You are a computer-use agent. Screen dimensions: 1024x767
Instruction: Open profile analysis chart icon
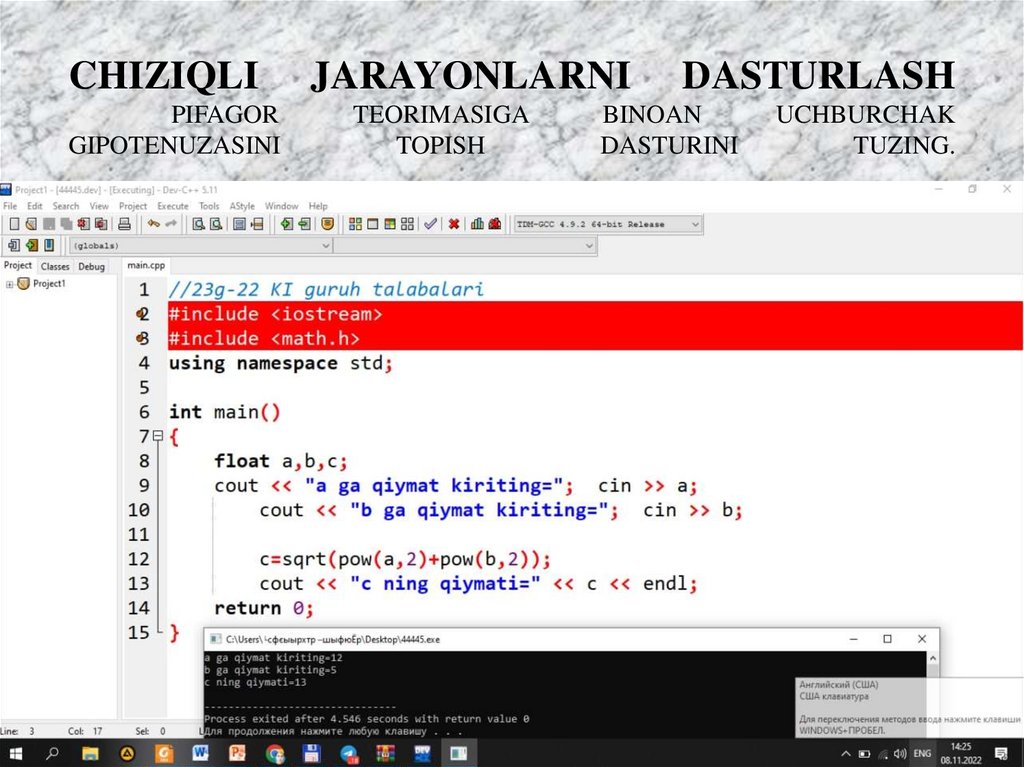(477, 224)
